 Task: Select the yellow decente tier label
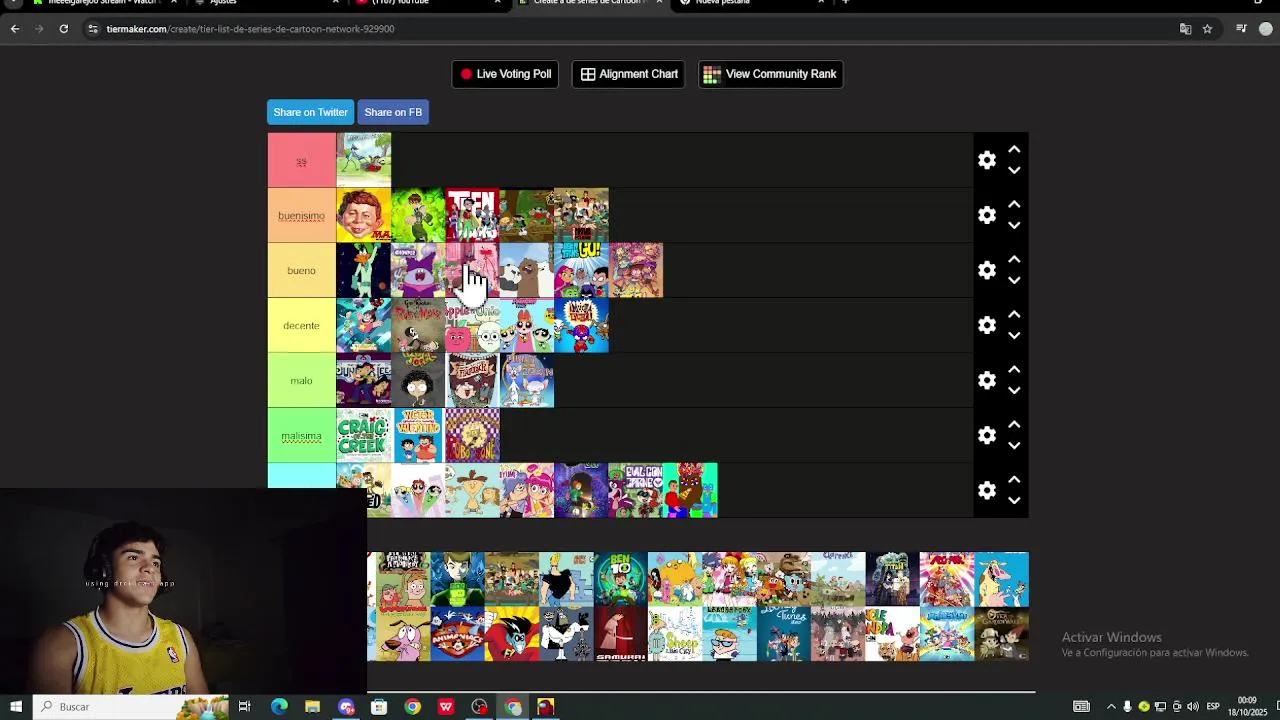coord(301,325)
